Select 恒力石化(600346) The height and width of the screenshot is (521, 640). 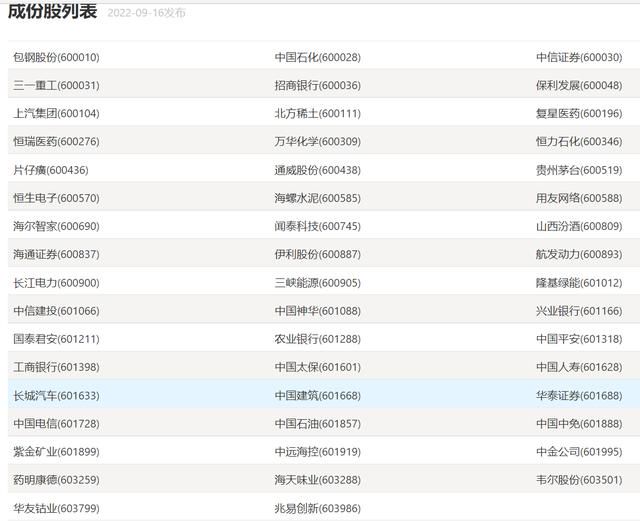point(579,141)
